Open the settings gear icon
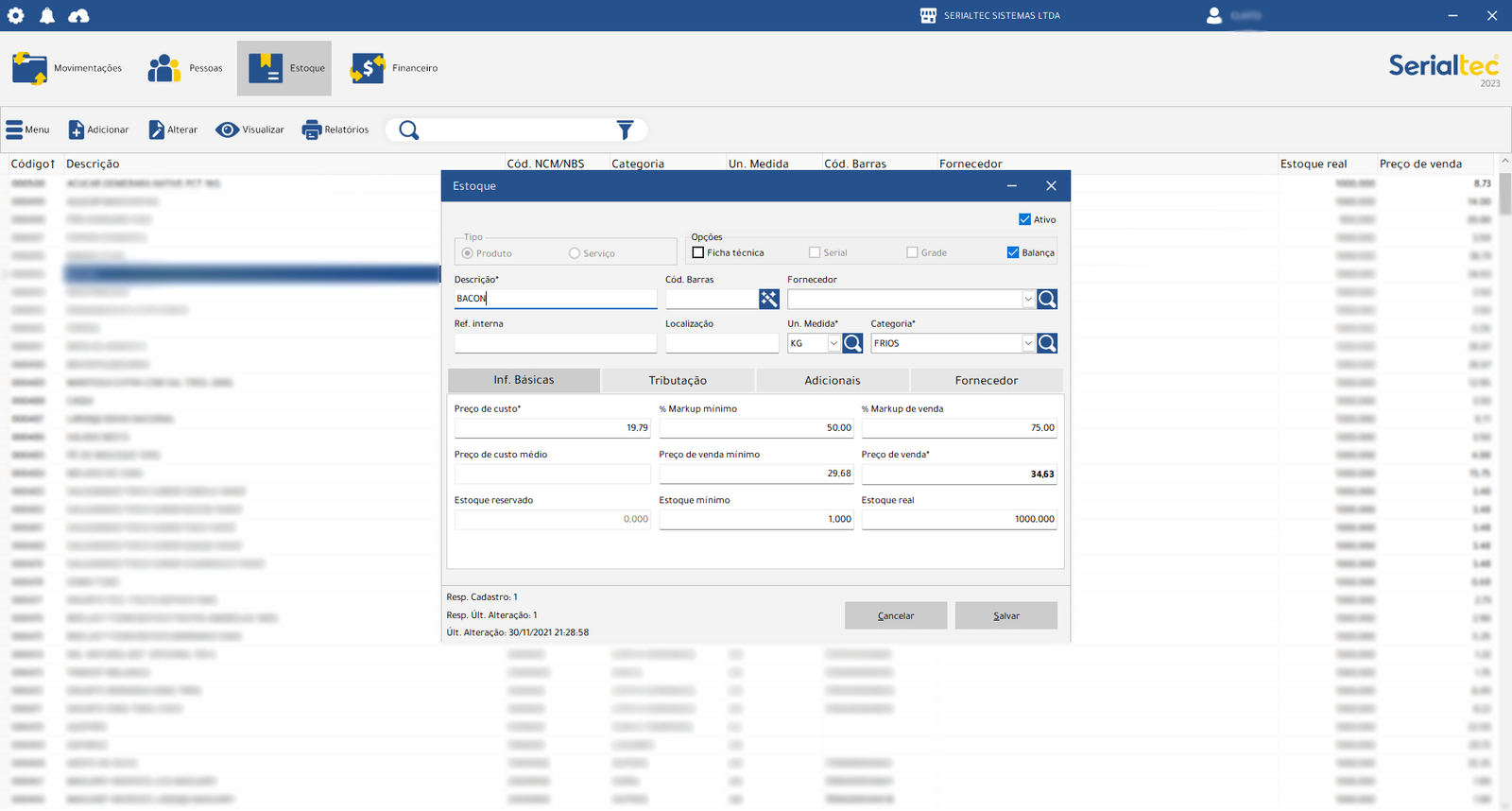The image size is (1512, 811). [x=16, y=15]
